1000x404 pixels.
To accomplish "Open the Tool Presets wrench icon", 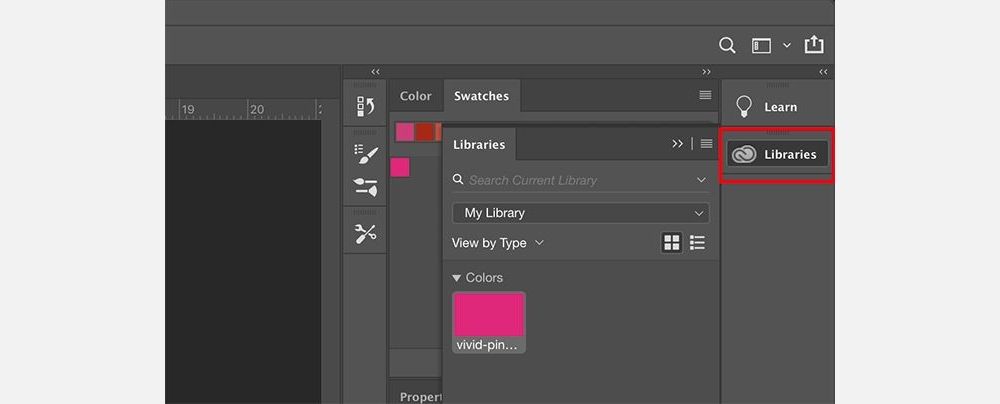I will [365, 234].
